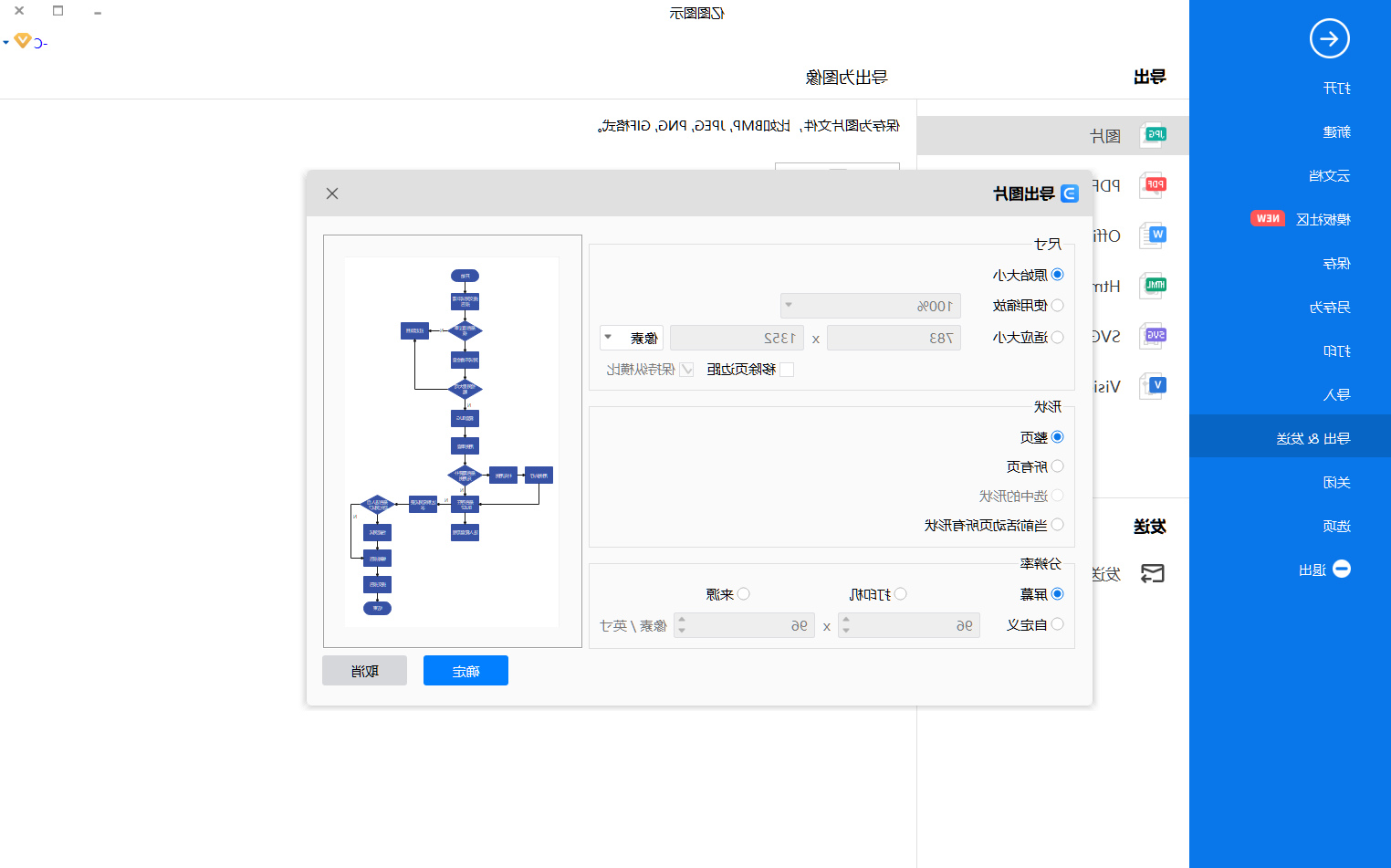Click the red NEW badge on 模板社区
This screenshot has width=1391, height=868.
pos(1268,218)
